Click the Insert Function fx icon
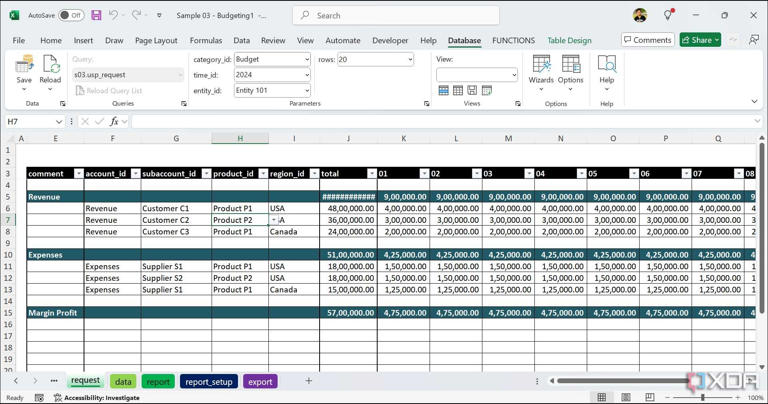The image size is (768, 404). [114, 122]
